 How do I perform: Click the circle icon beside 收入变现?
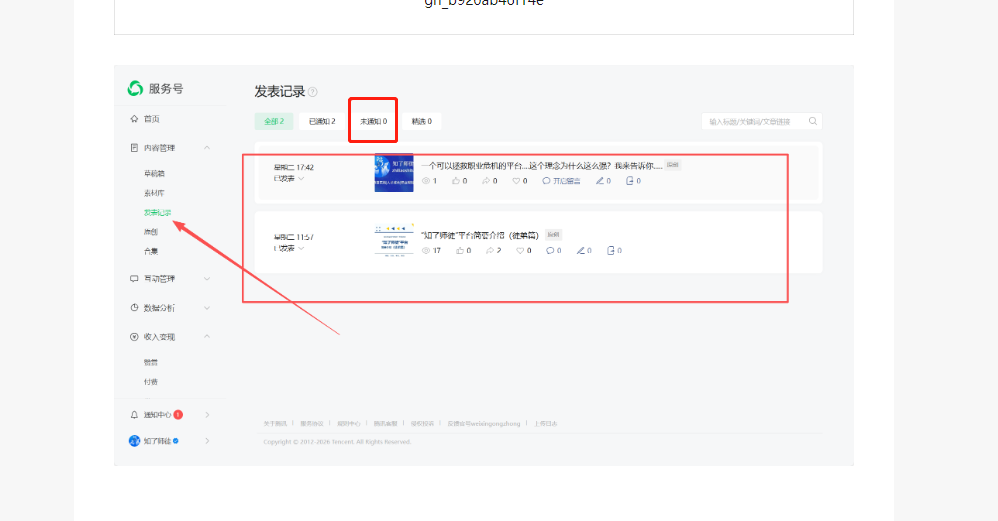click(x=134, y=337)
